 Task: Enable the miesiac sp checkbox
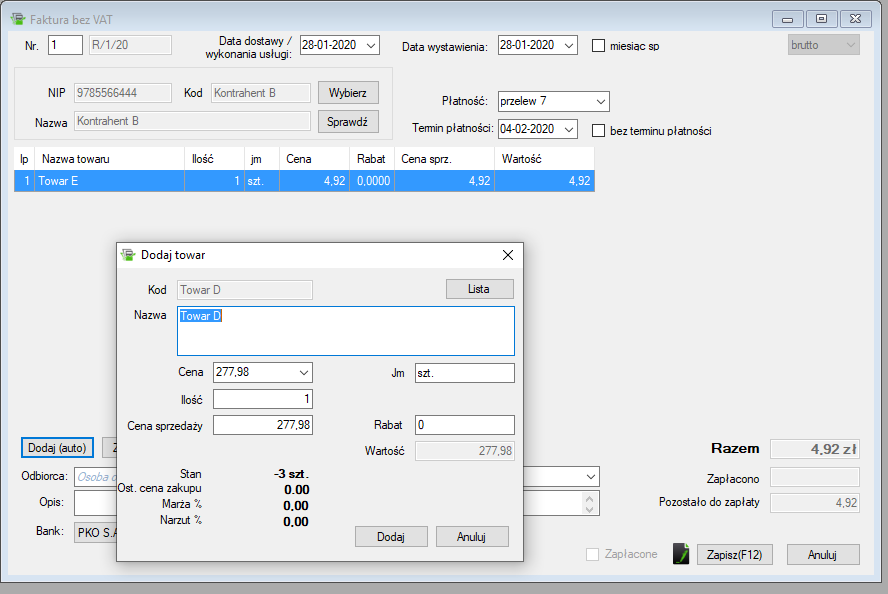pos(599,46)
